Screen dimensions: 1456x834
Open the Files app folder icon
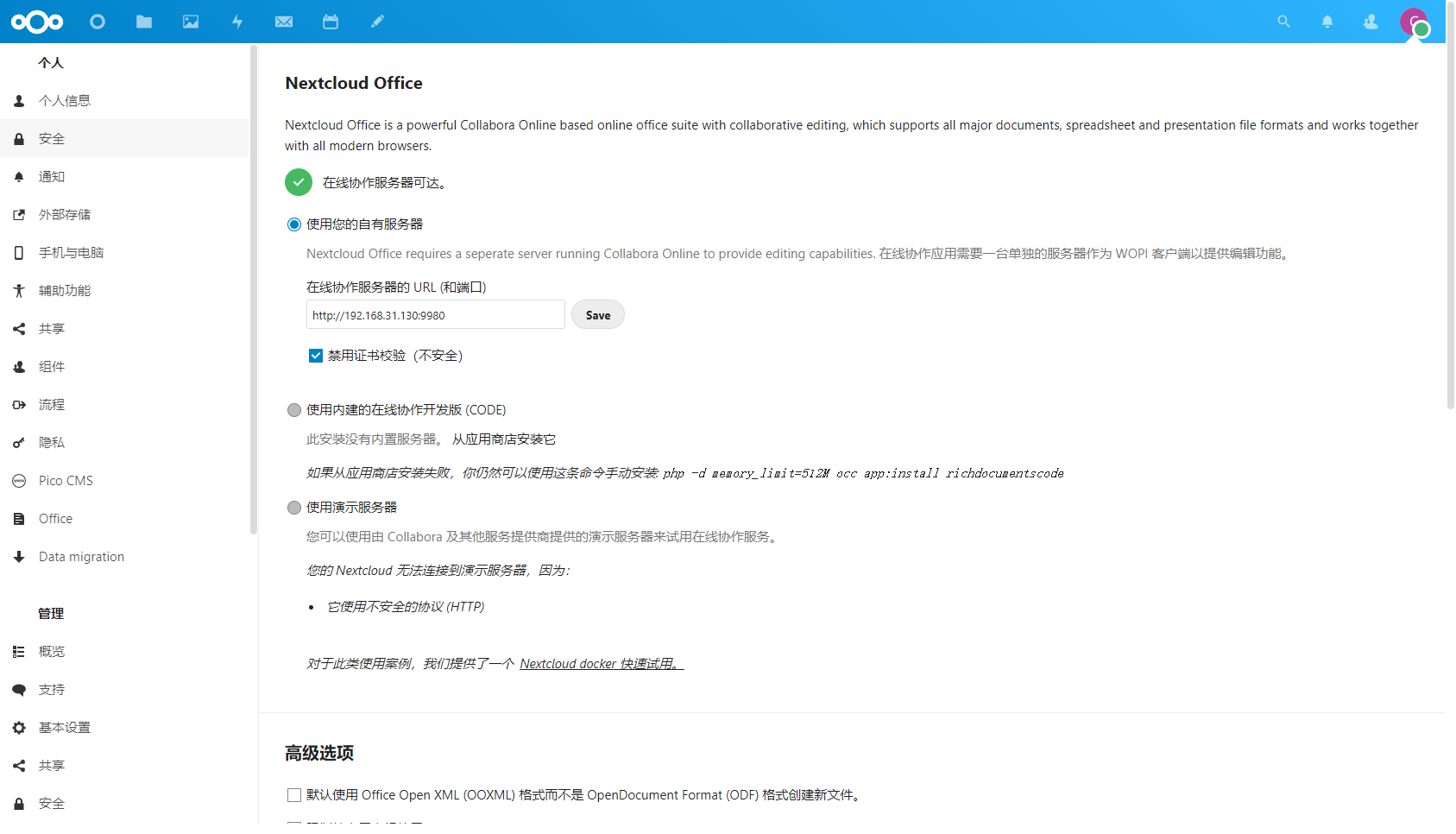coord(144,22)
